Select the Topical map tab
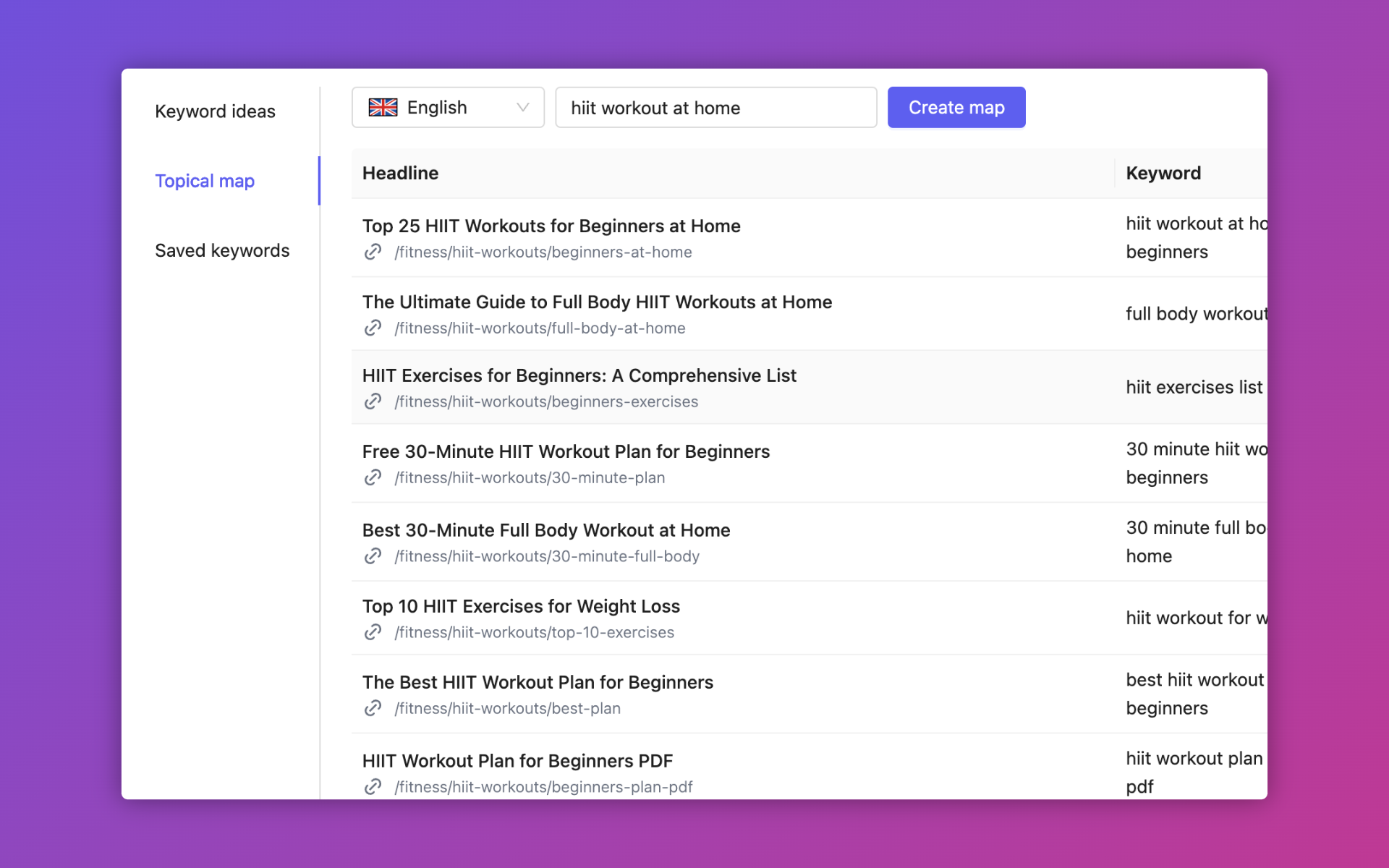 pos(205,181)
